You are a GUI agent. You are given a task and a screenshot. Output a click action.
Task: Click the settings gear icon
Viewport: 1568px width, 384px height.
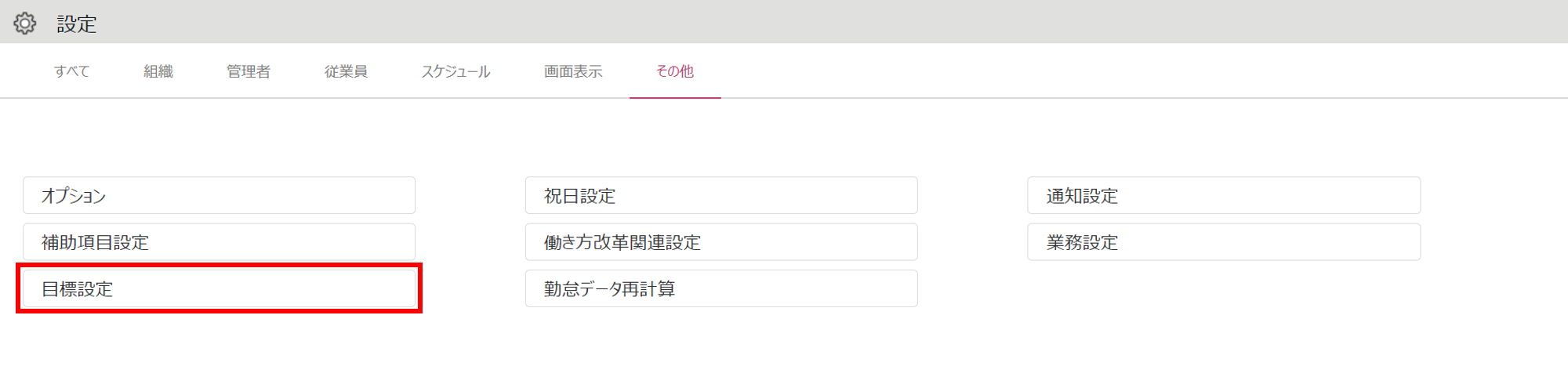coord(25,24)
